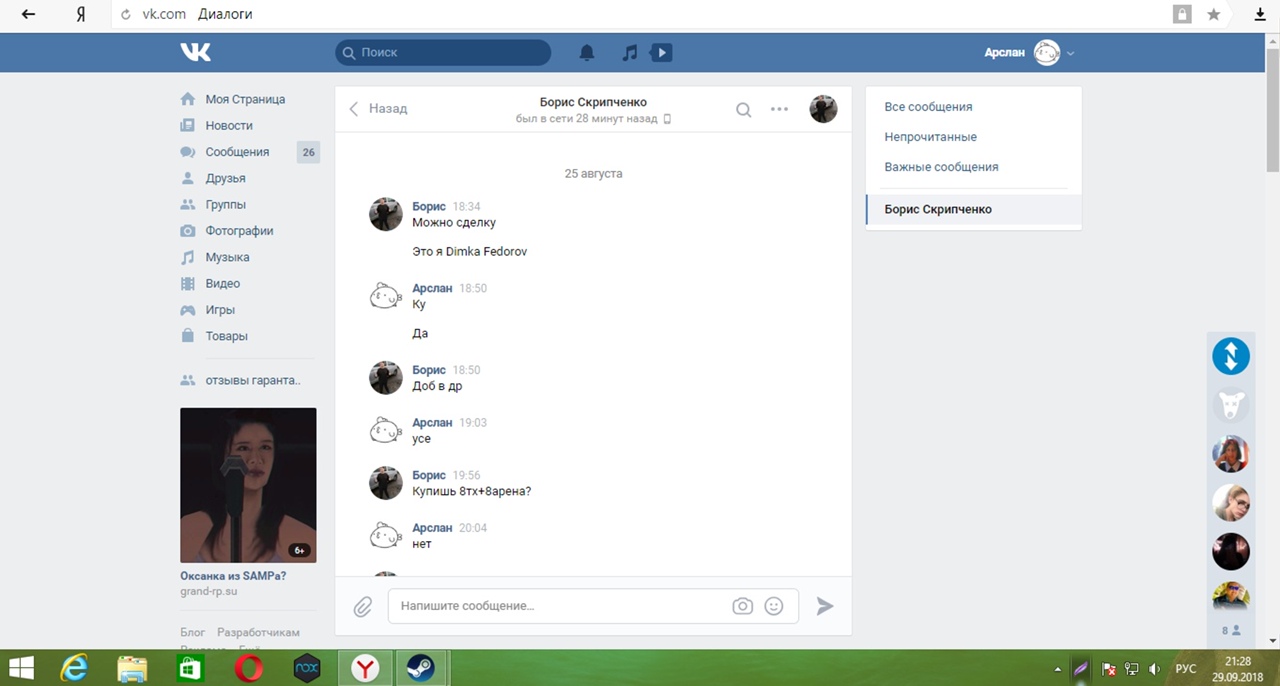Open Сообщения in the left sidebar
The image size is (1280, 686).
[x=237, y=152]
